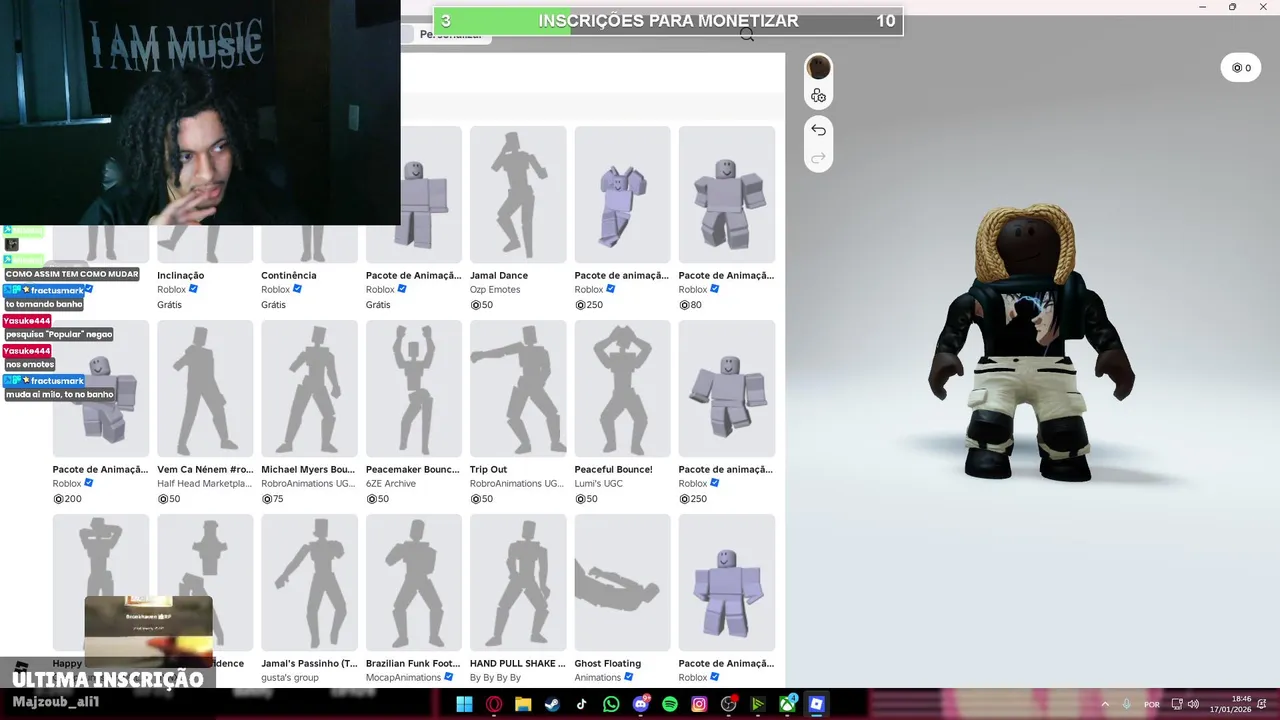Screen dimensions: 1280x720
Task: Click the grayed redo arrow icon
Action: pyautogui.click(x=818, y=158)
